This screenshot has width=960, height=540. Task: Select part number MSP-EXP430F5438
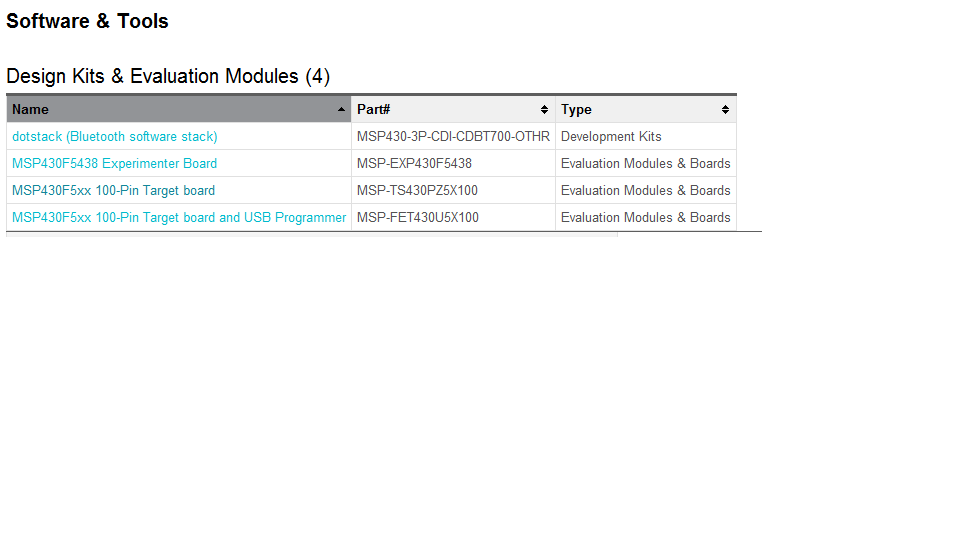[x=414, y=163]
